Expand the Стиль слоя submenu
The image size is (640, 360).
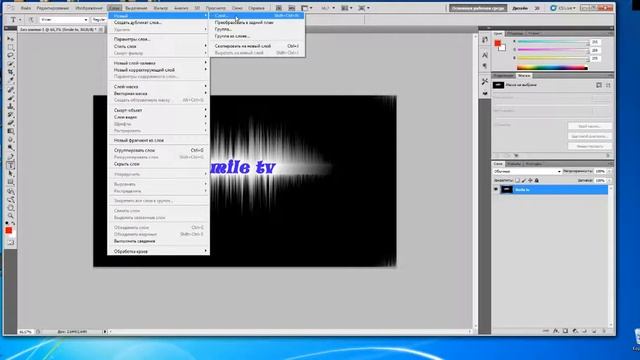coord(160,46)
